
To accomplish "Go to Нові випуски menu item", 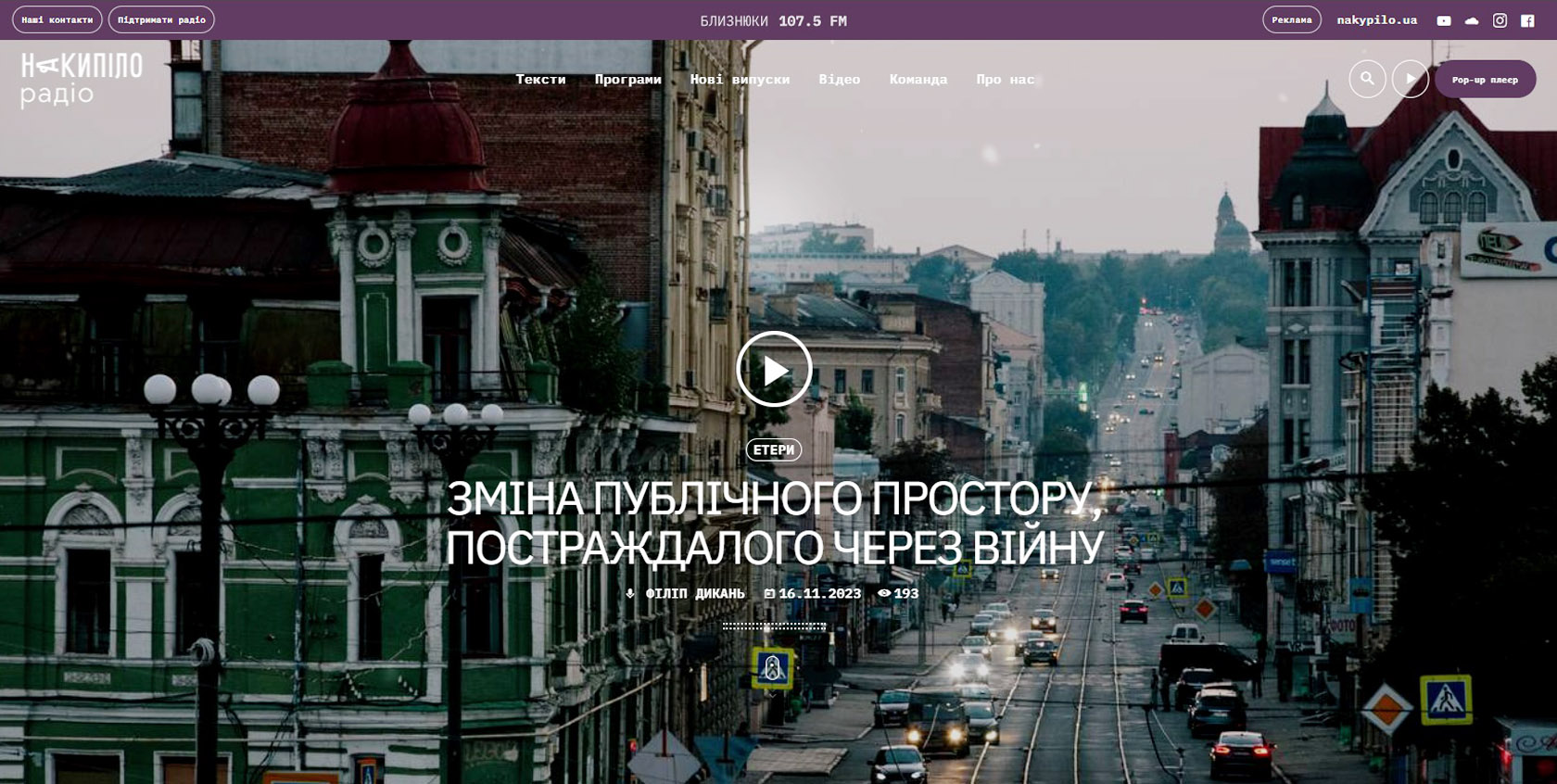I will [x=740, y=80].
